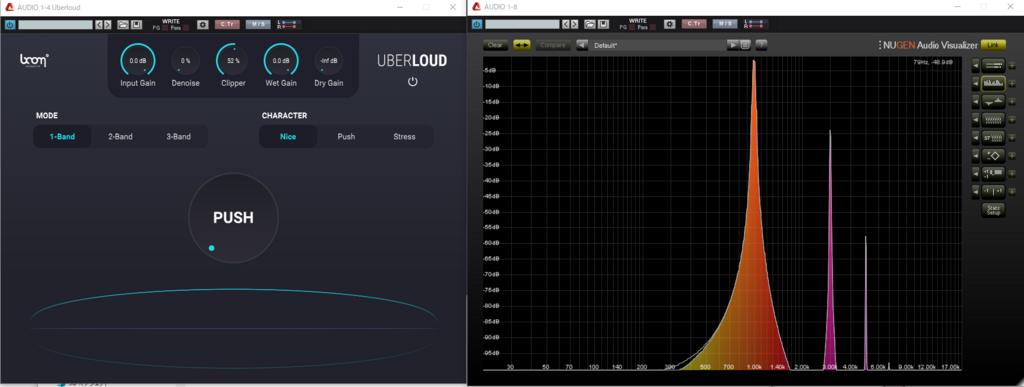Open settings gear in Uberloud host toolbar
The image size is (1024, 387).
click(x=203, y=24)
